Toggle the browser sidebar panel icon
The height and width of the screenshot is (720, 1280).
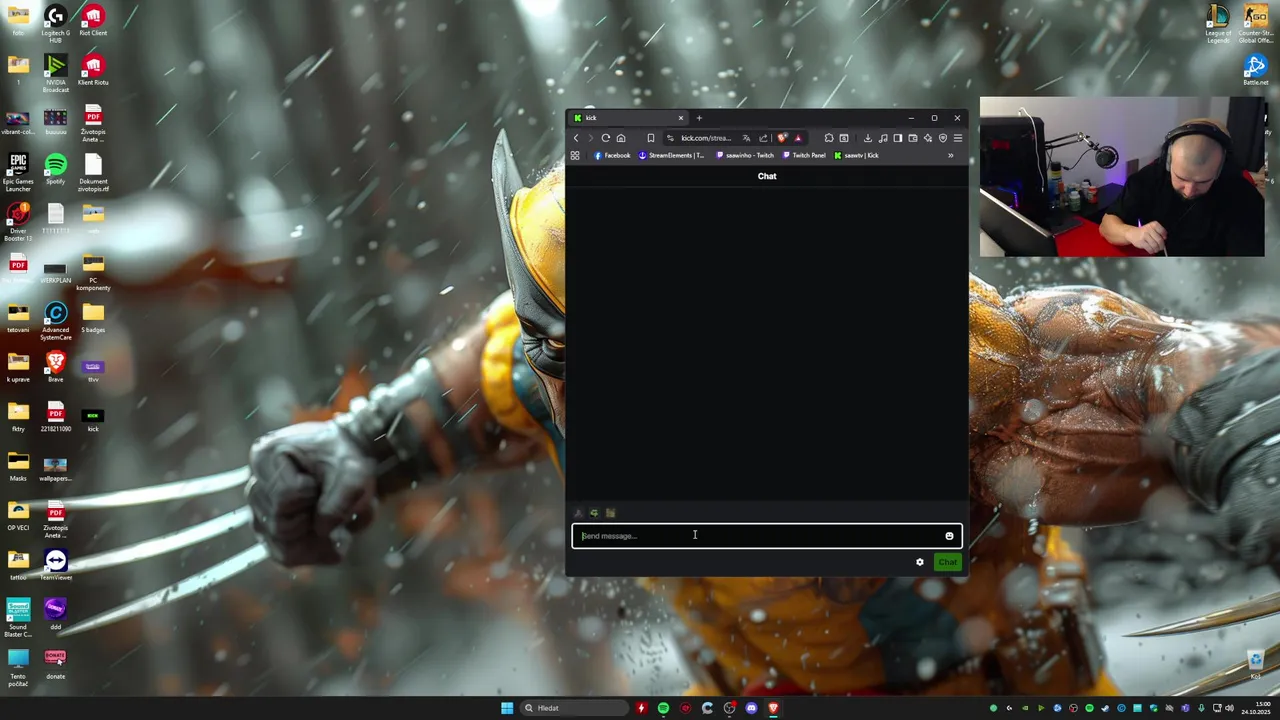pos(898,138)
